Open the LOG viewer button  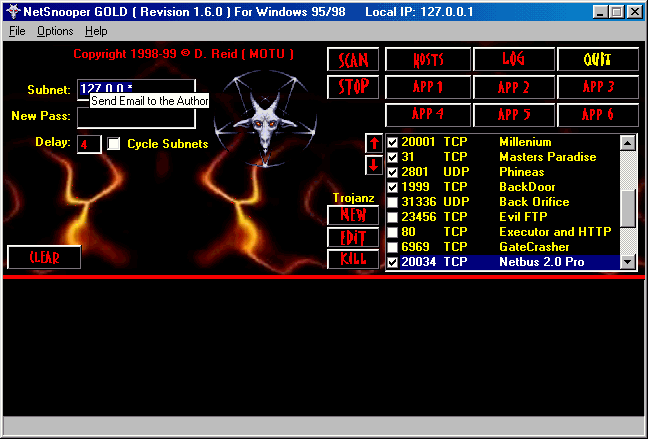[x=513, y=60]
